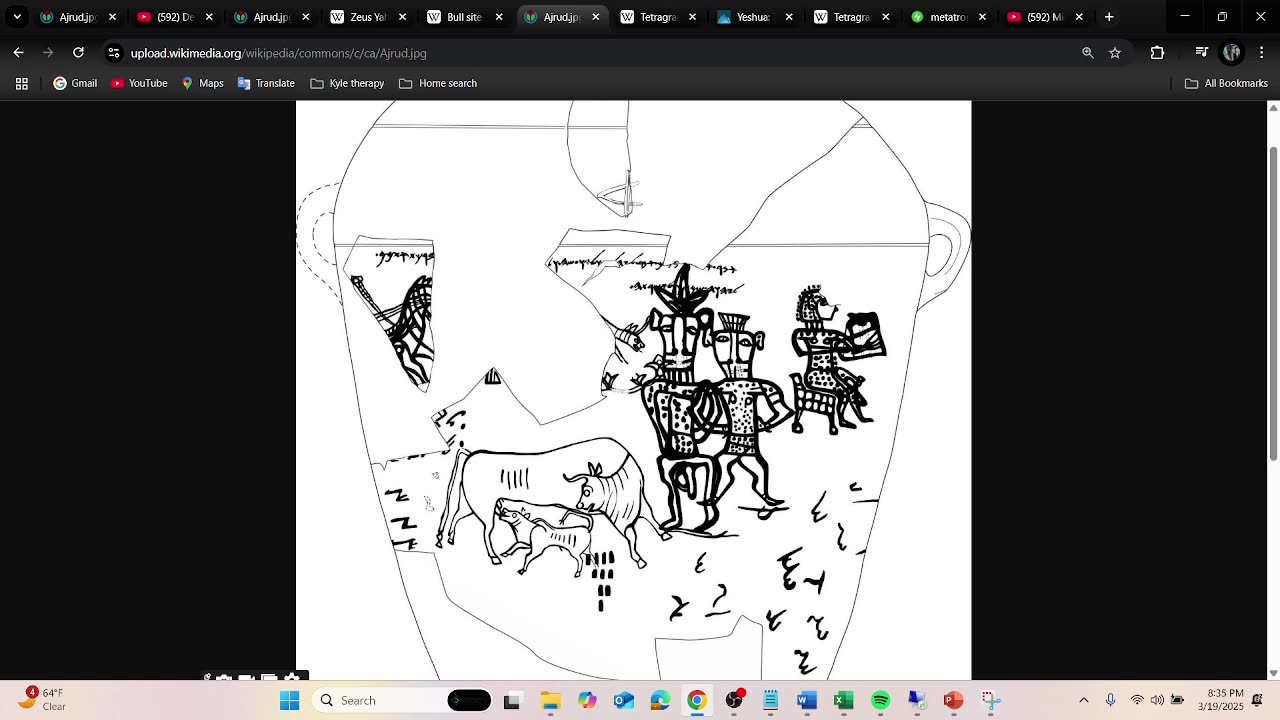Viewport: 1280px width, 720px height.
Task: Open the volume speaker tray icon
Action: [1157, 700]
